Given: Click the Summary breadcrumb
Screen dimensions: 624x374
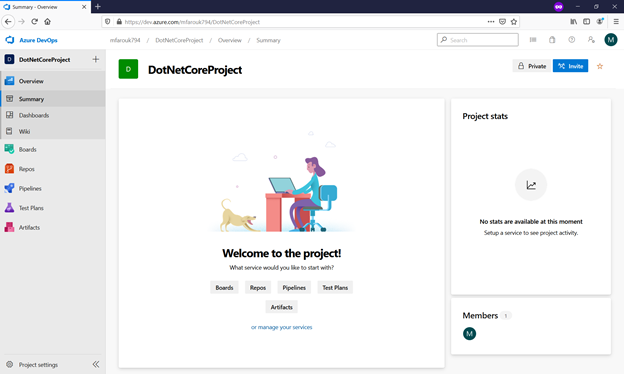Looking at the screenshot, I should 268,40.
